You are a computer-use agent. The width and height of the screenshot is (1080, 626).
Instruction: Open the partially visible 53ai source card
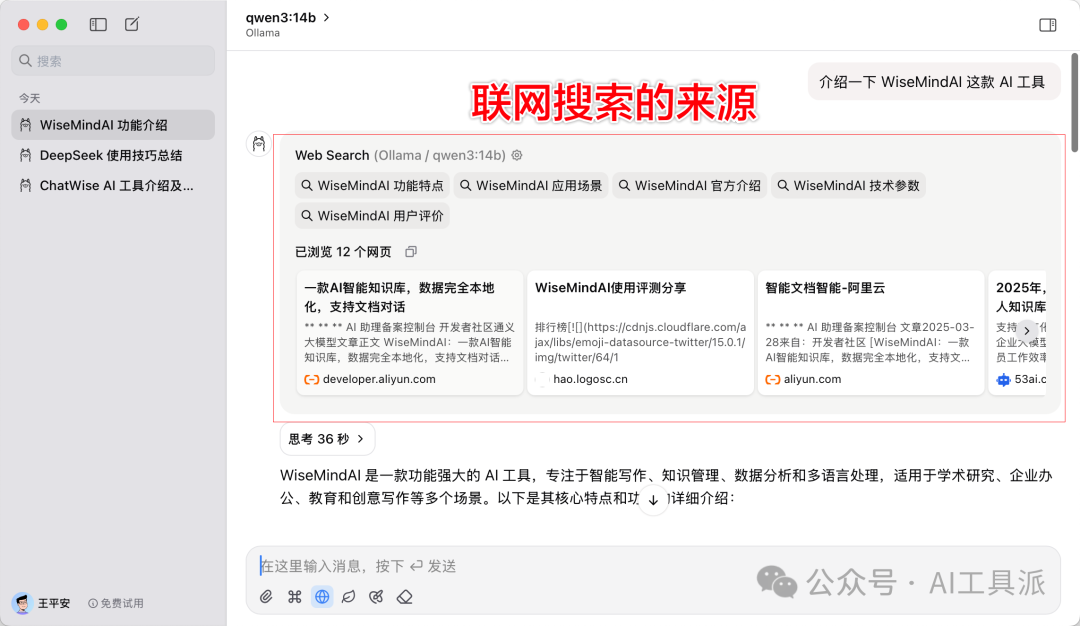[x=1018, y=333]
